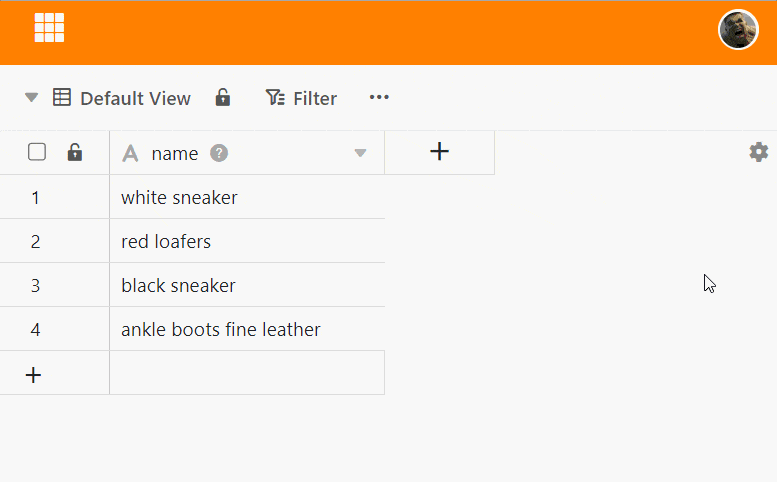The image size is (777, 482).
Task: Select the white sneaker cell
Action: click(x=246, y=198)
